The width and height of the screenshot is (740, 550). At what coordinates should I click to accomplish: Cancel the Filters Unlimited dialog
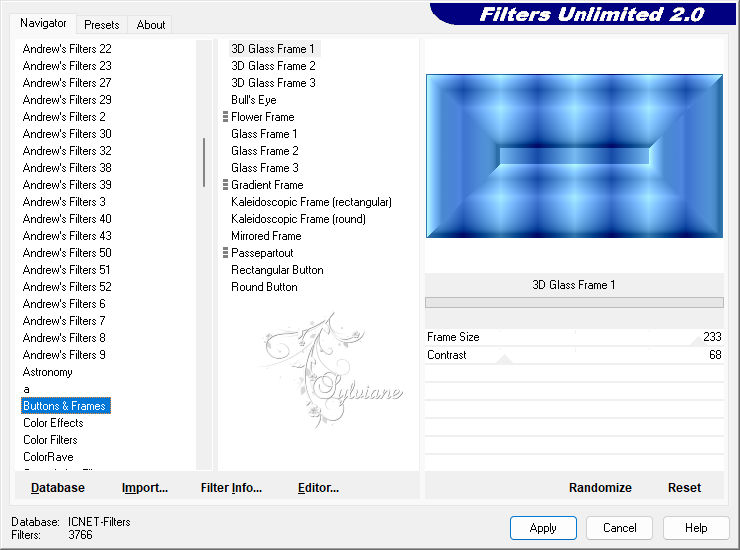pos(619,528)
